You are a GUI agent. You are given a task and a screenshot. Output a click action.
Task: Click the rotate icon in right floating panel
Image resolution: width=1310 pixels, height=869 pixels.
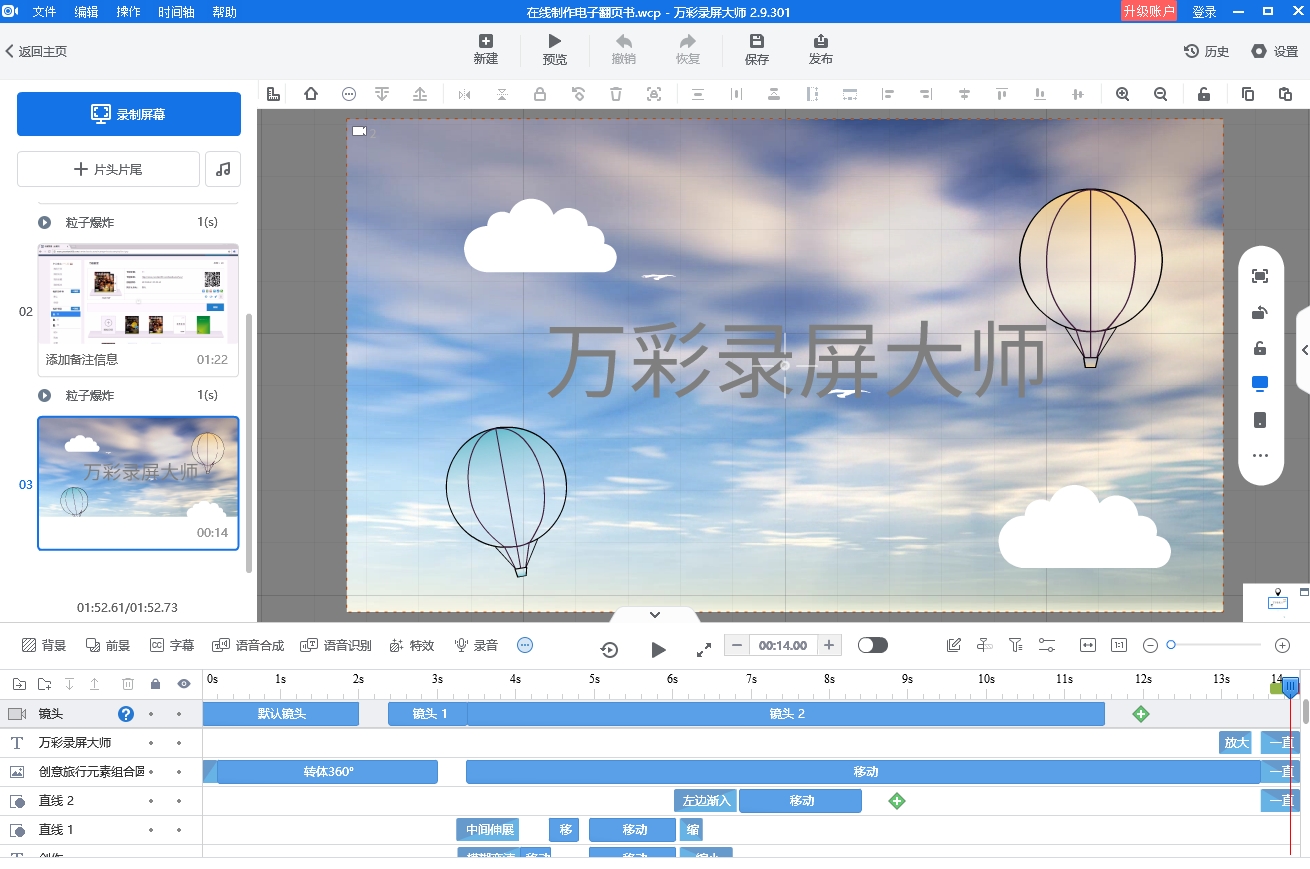(x=1260, y=312)
